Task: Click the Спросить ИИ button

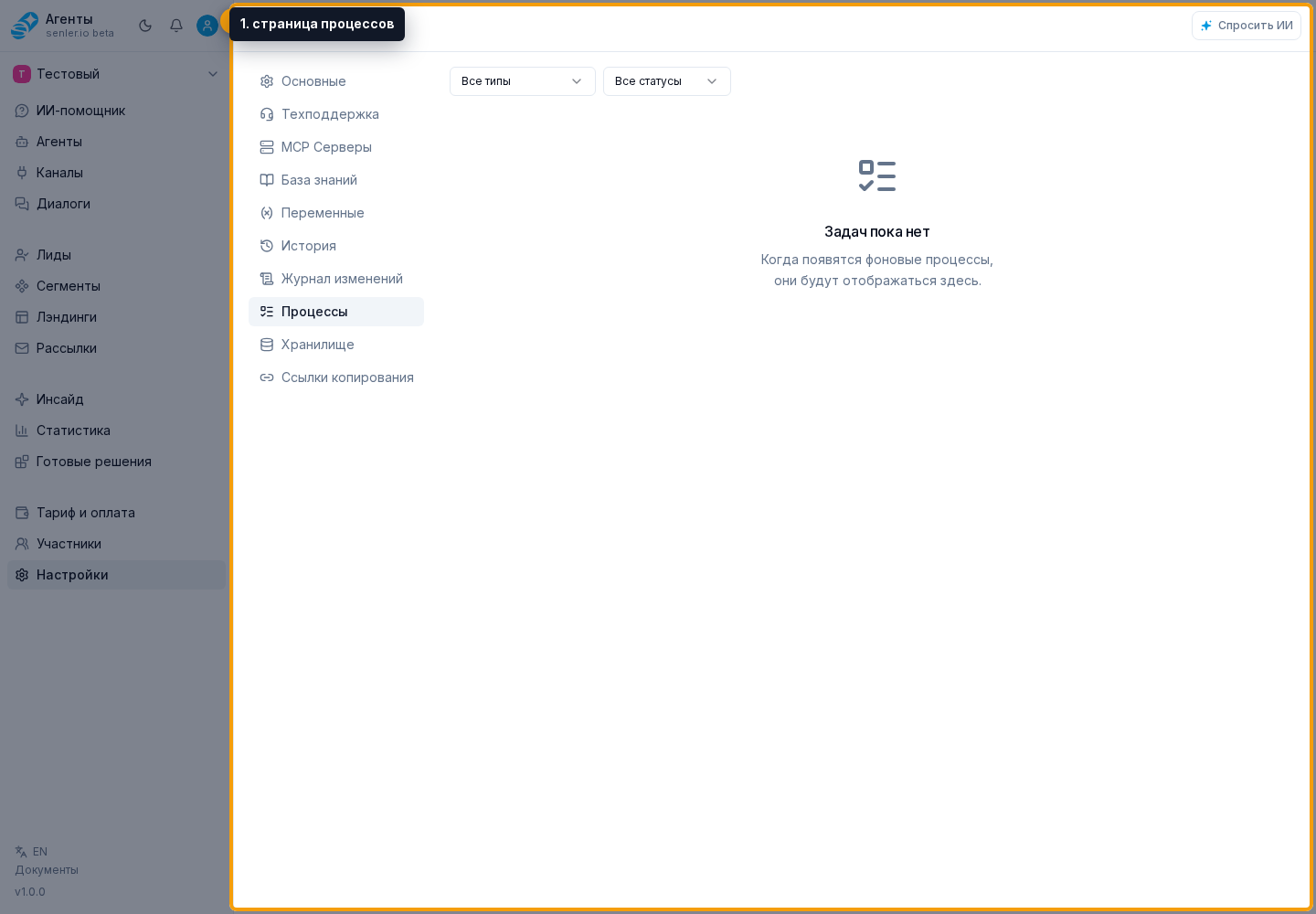Action: tap(1247, 26)
